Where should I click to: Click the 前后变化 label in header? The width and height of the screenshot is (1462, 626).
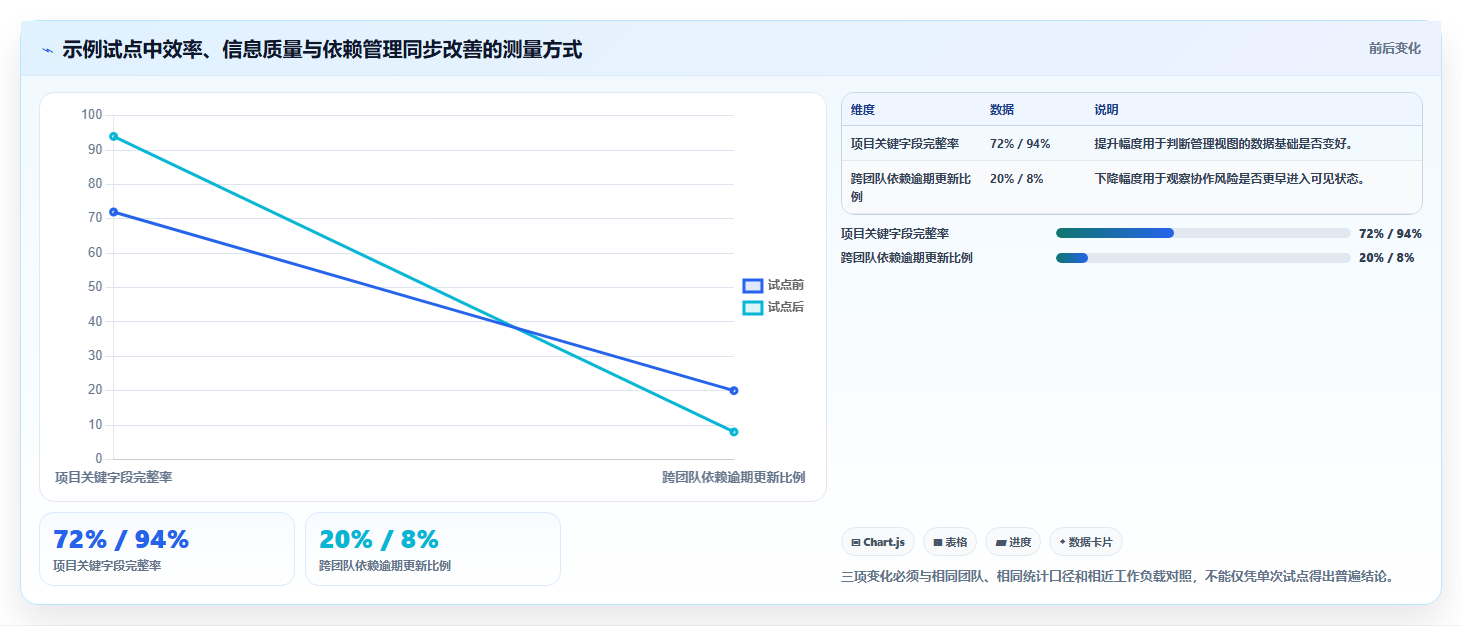pyautogui.click(x=1395, y=49)
